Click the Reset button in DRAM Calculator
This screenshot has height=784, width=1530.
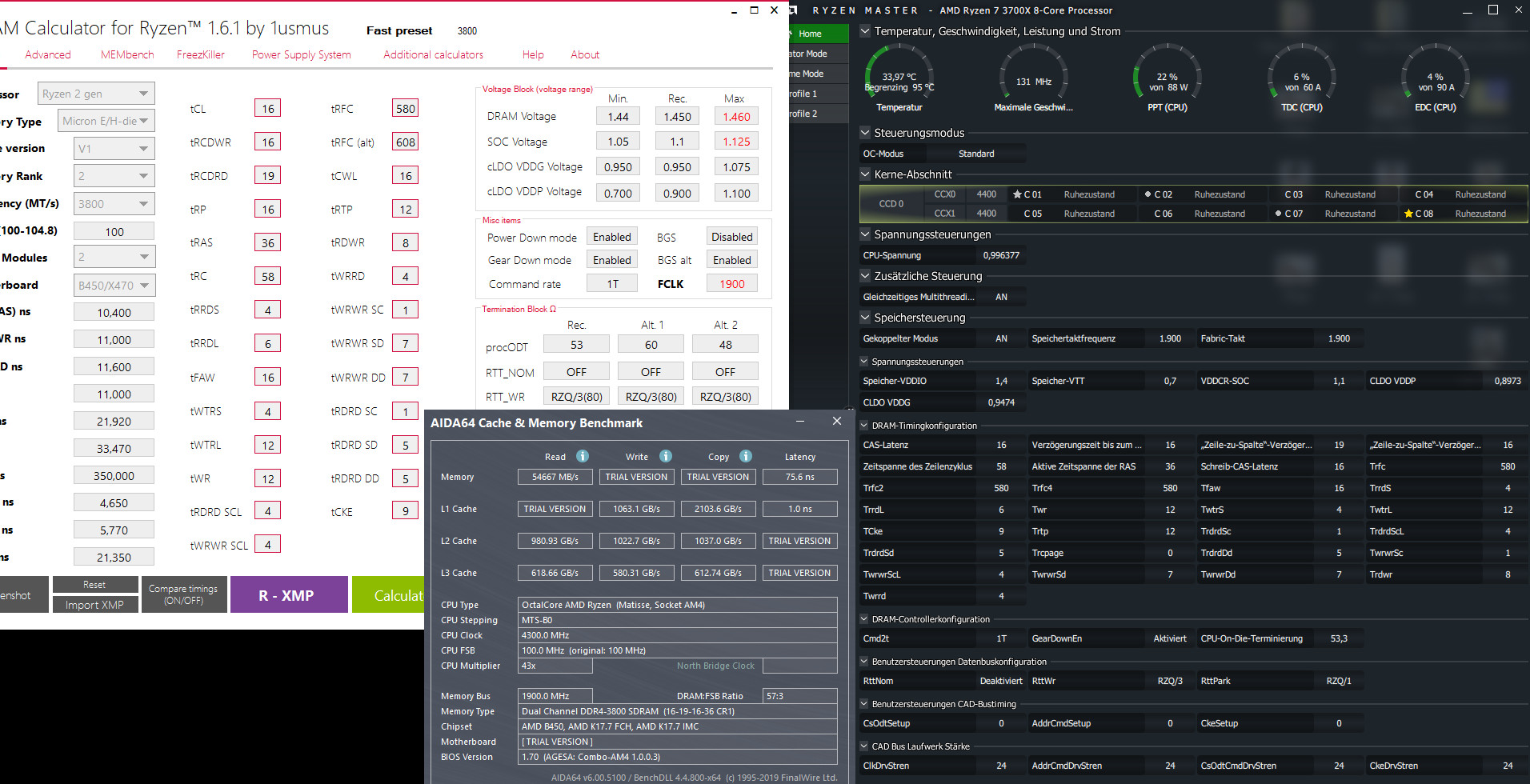click(x=95, y=585)
